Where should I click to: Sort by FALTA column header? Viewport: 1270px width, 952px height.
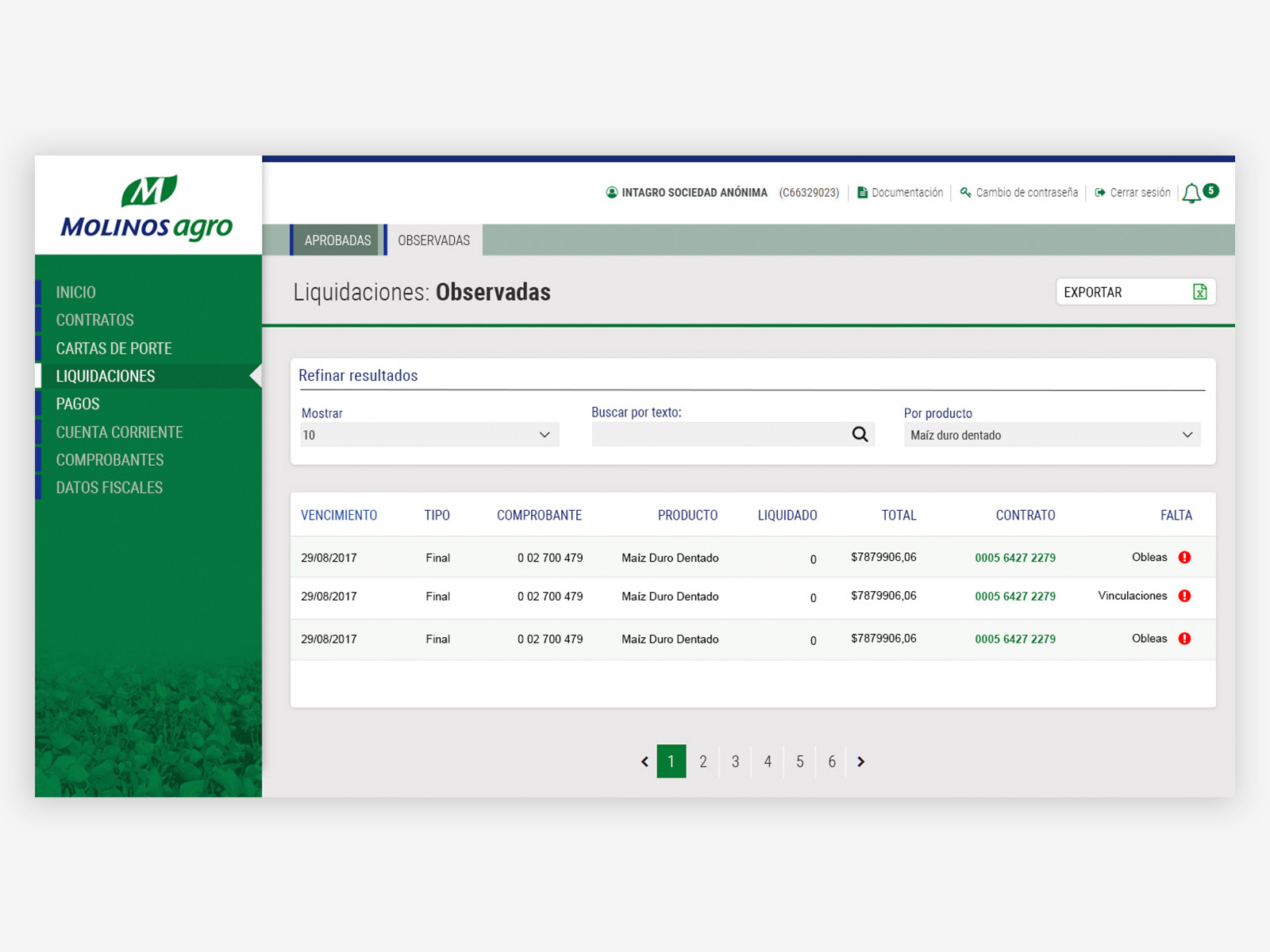(1176, 516)
